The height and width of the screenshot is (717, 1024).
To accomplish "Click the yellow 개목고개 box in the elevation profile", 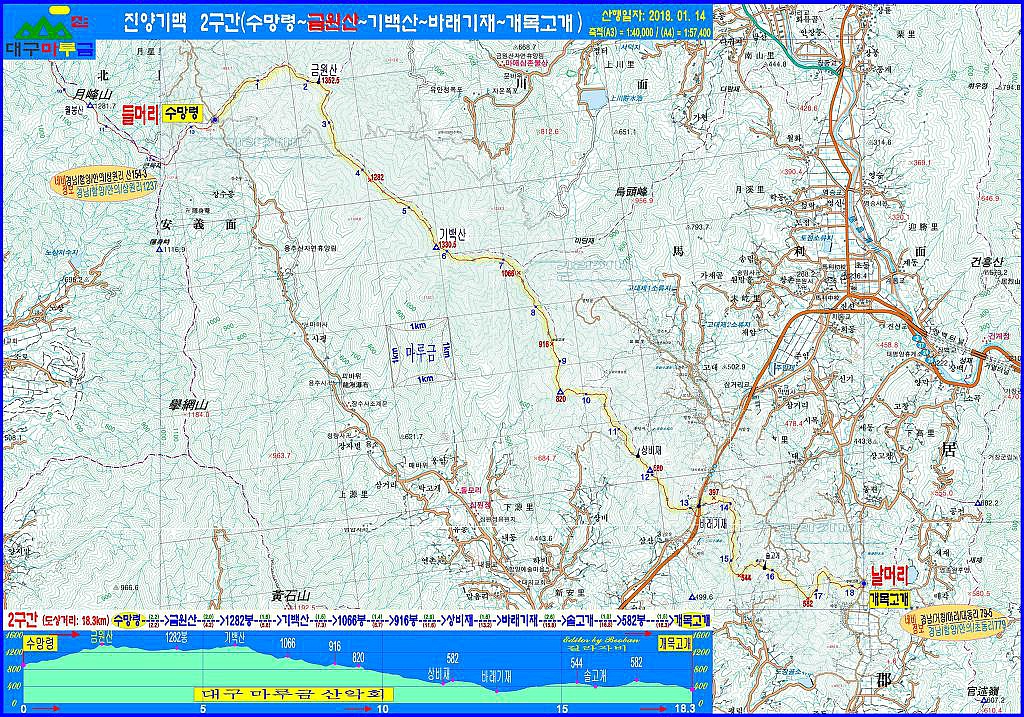I will click(x=675, y=643).
